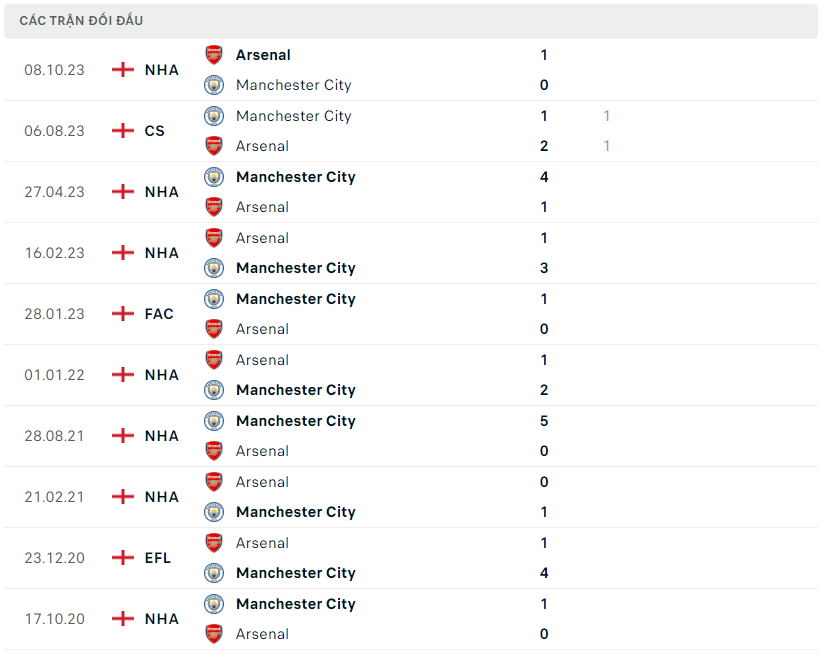
Task: Select Manchester City crest in 21.02.21 match
Action: pos(214,512)
